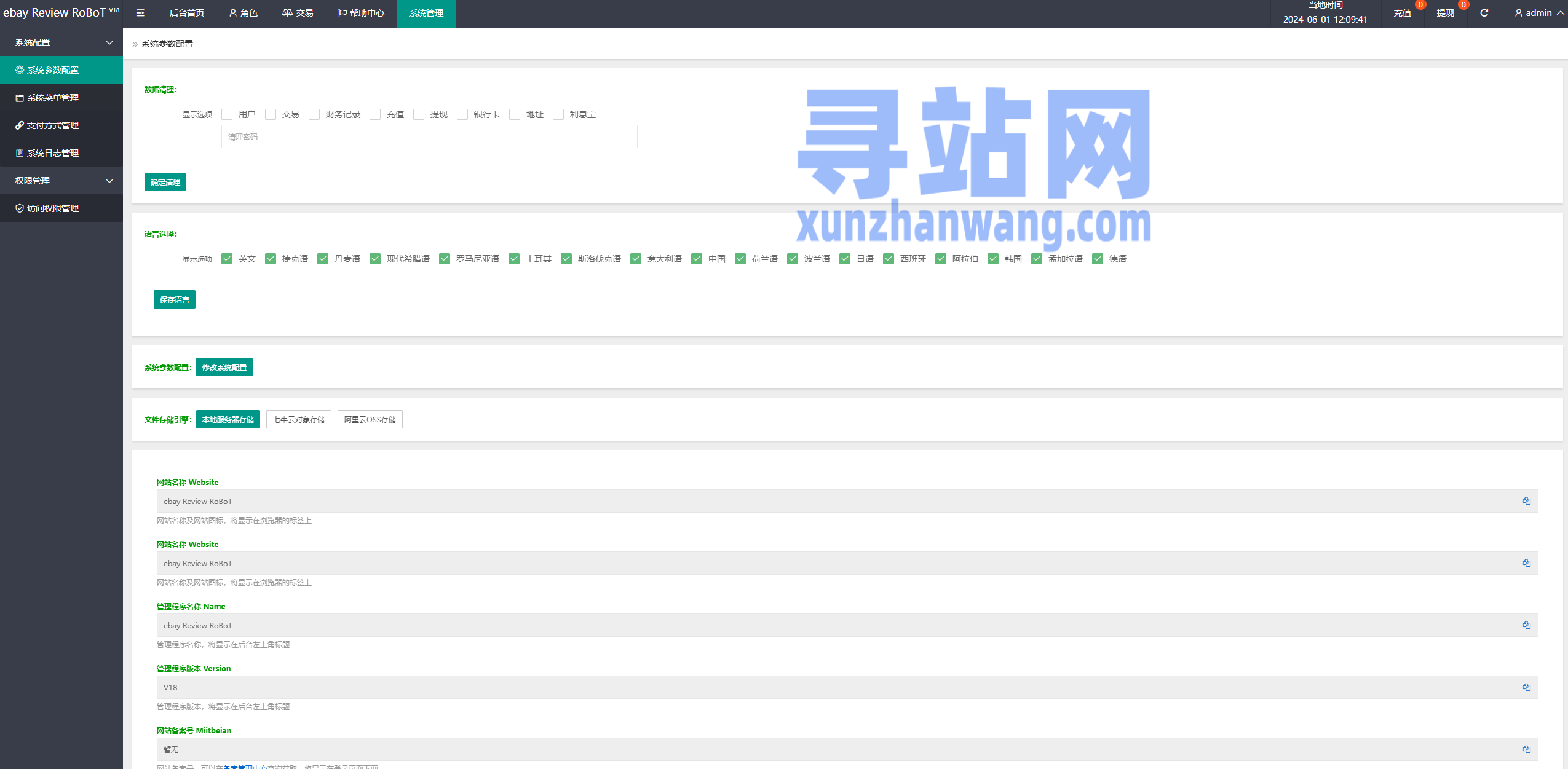Tick the 银行卡 cleanup checkbox
Image resolution: width=1568 pixels, height=769 pixels.
462,114
